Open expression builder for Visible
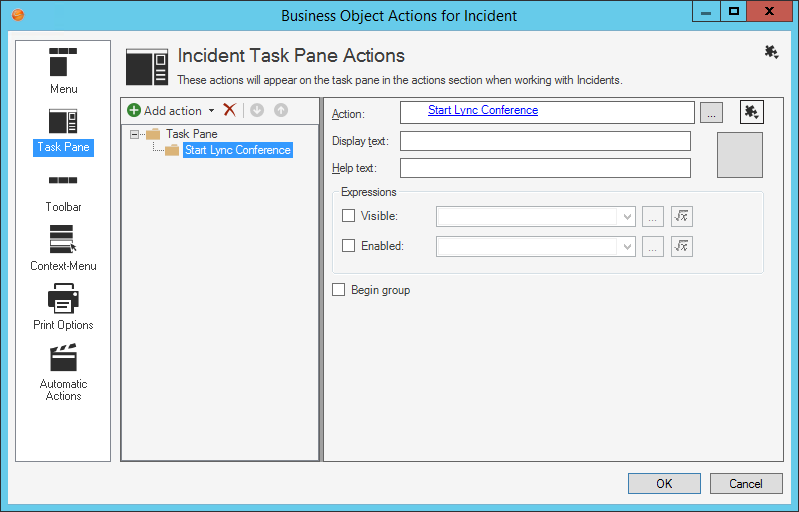Screen dimensions: 799x512 click(x=682, y=217)
